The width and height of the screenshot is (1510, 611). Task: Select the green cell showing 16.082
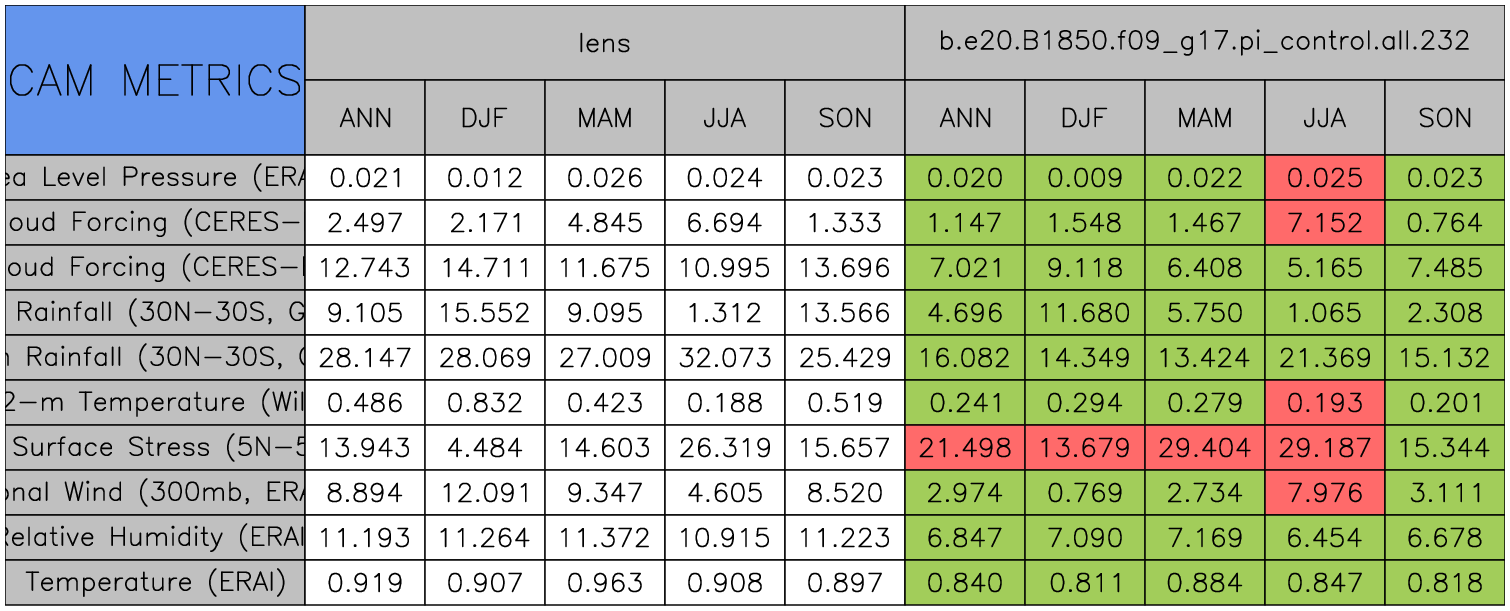pos(964,357)
